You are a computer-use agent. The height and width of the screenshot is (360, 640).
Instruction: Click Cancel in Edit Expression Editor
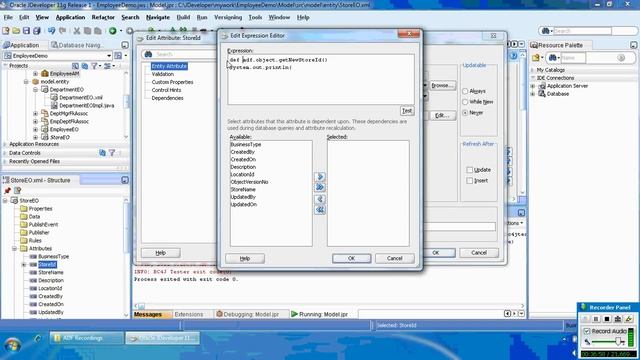pyautogui.click(x=394, y=258)
